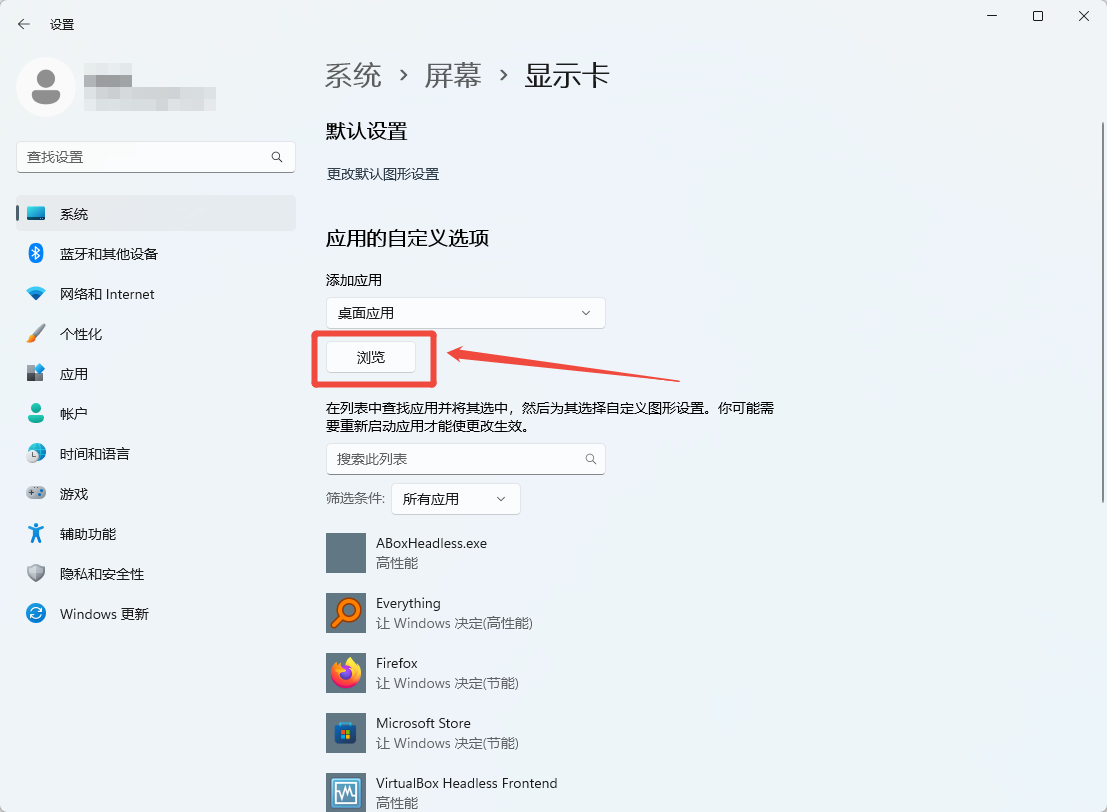Focus the 查找设置 search field
Image resolution: width=1107 pixels, height=812 pixels.
click(145, 157)
